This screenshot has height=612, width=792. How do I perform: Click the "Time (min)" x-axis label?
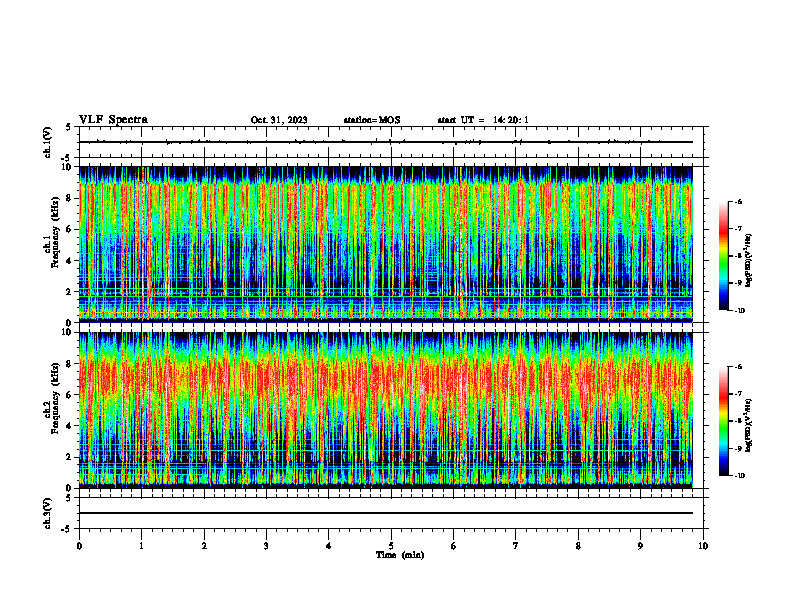tap(400, 555)
